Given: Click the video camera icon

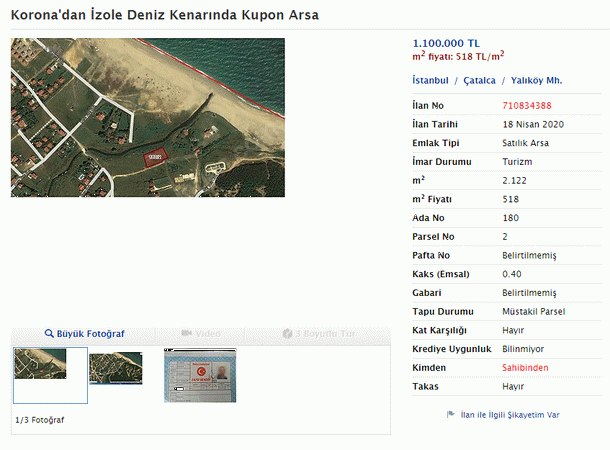Looking at the screenshot, I should (187, 333).
